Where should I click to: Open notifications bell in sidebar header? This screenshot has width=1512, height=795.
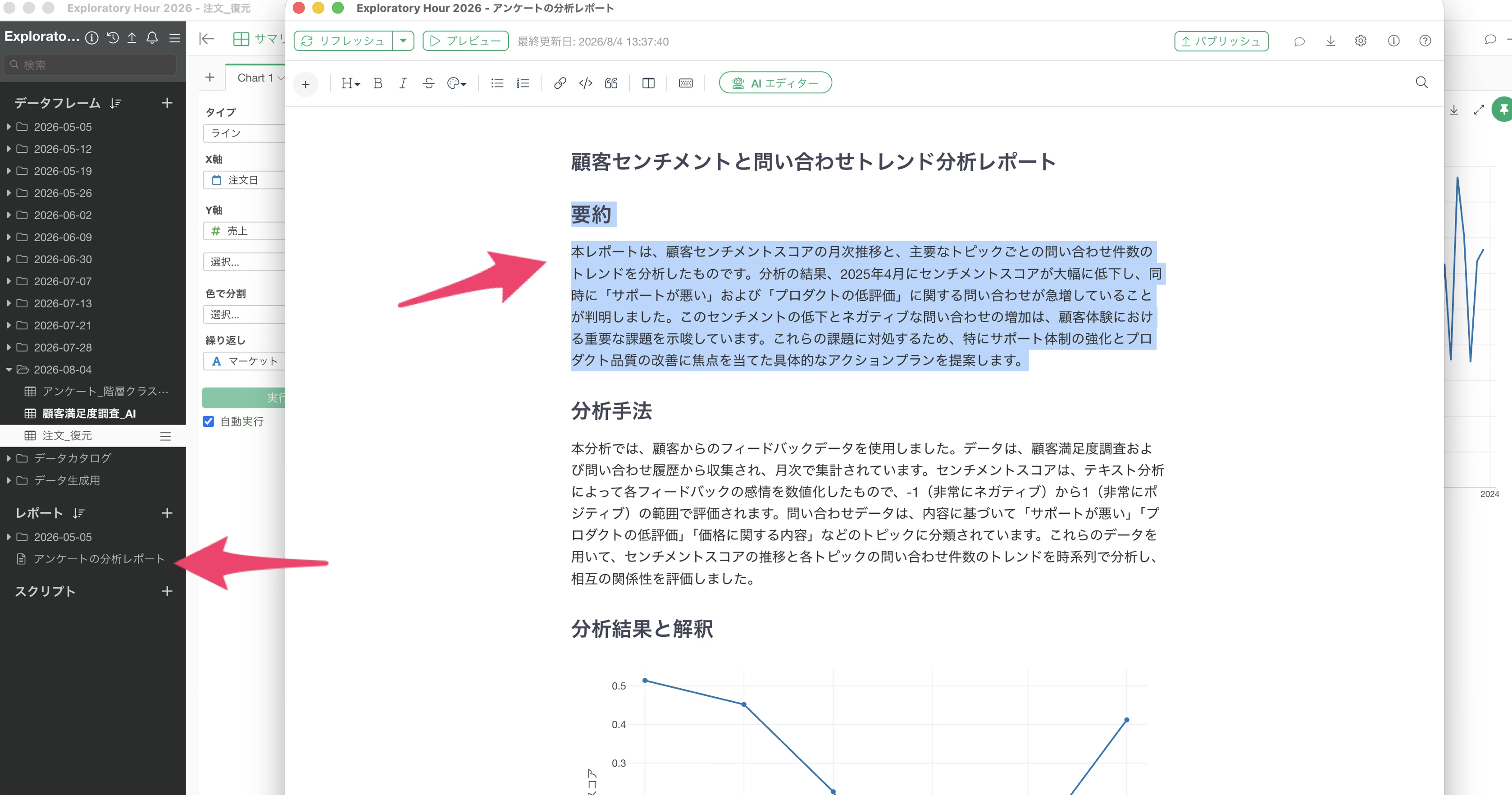pos(152,37)
